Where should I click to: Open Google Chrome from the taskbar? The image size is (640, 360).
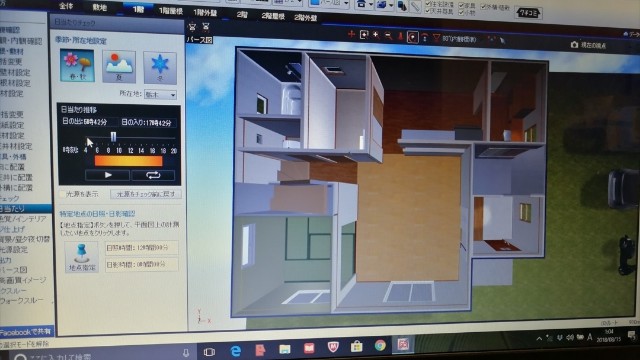pos(380,345)
